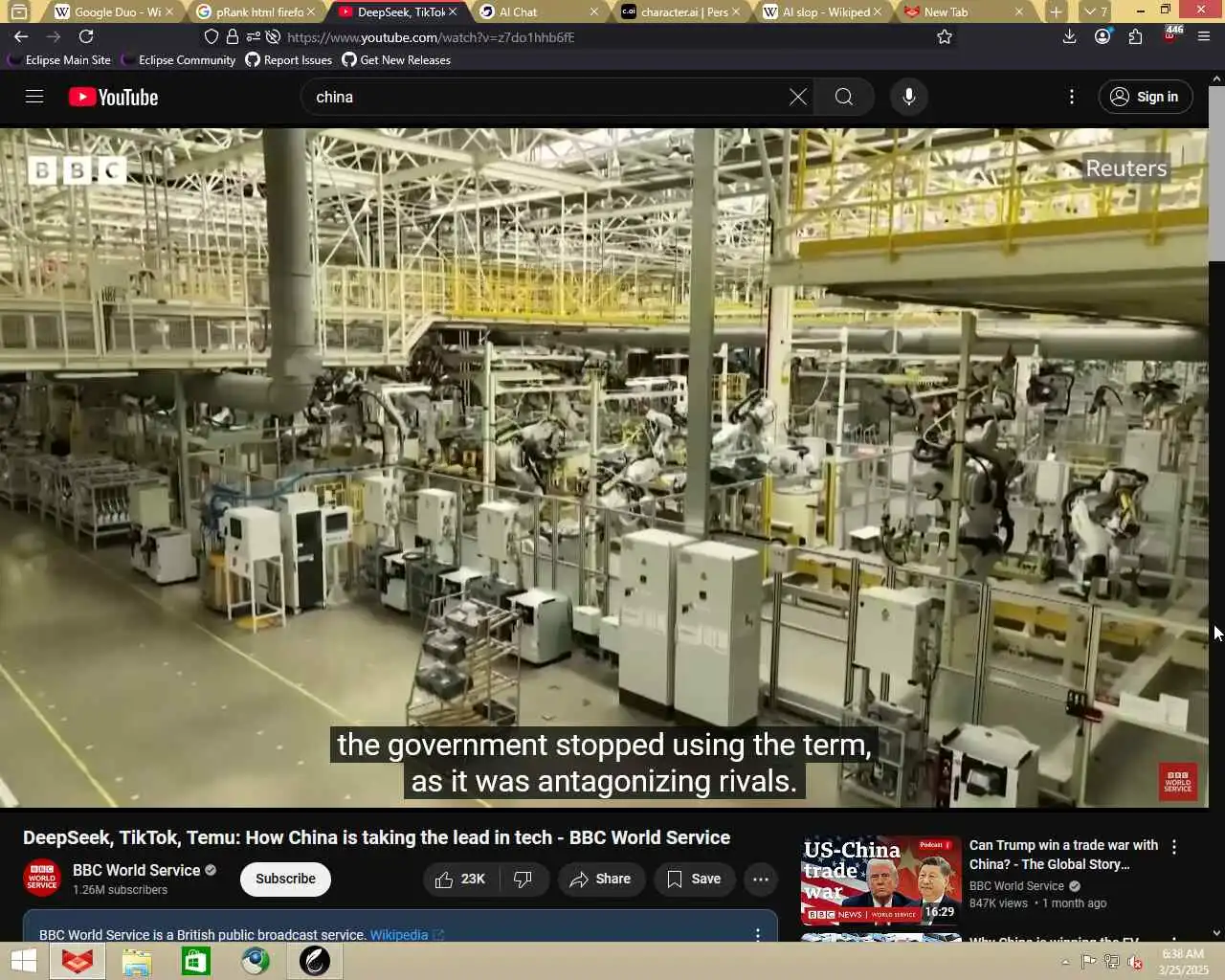Screen dimensions: 1225x980
Task: Click the page vertical scrollbar
Action: point(1216,172)
